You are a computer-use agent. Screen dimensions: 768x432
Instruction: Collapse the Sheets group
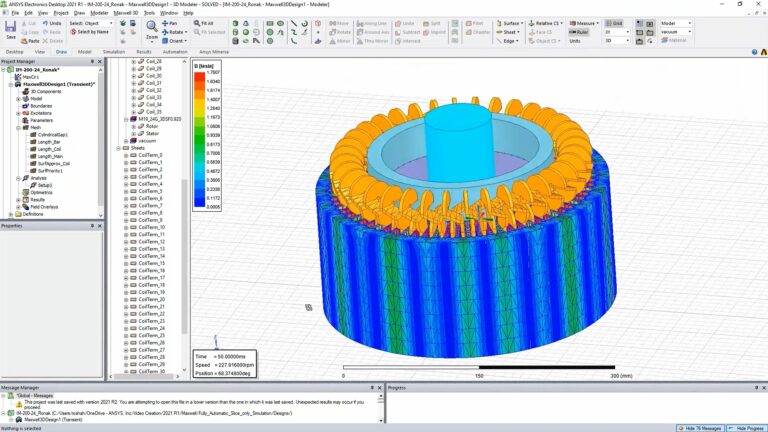pyautogui.click(x=119, y=148)
